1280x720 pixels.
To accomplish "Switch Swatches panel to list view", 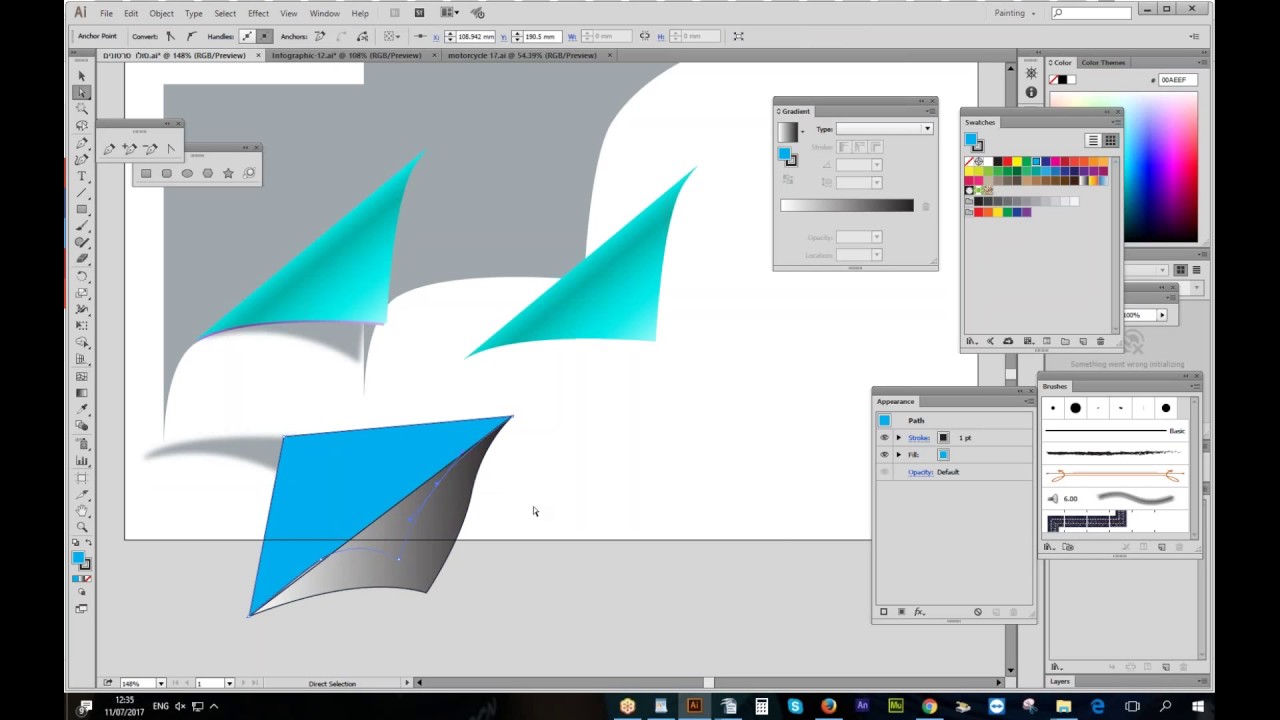I will (x=1093, y=141).
